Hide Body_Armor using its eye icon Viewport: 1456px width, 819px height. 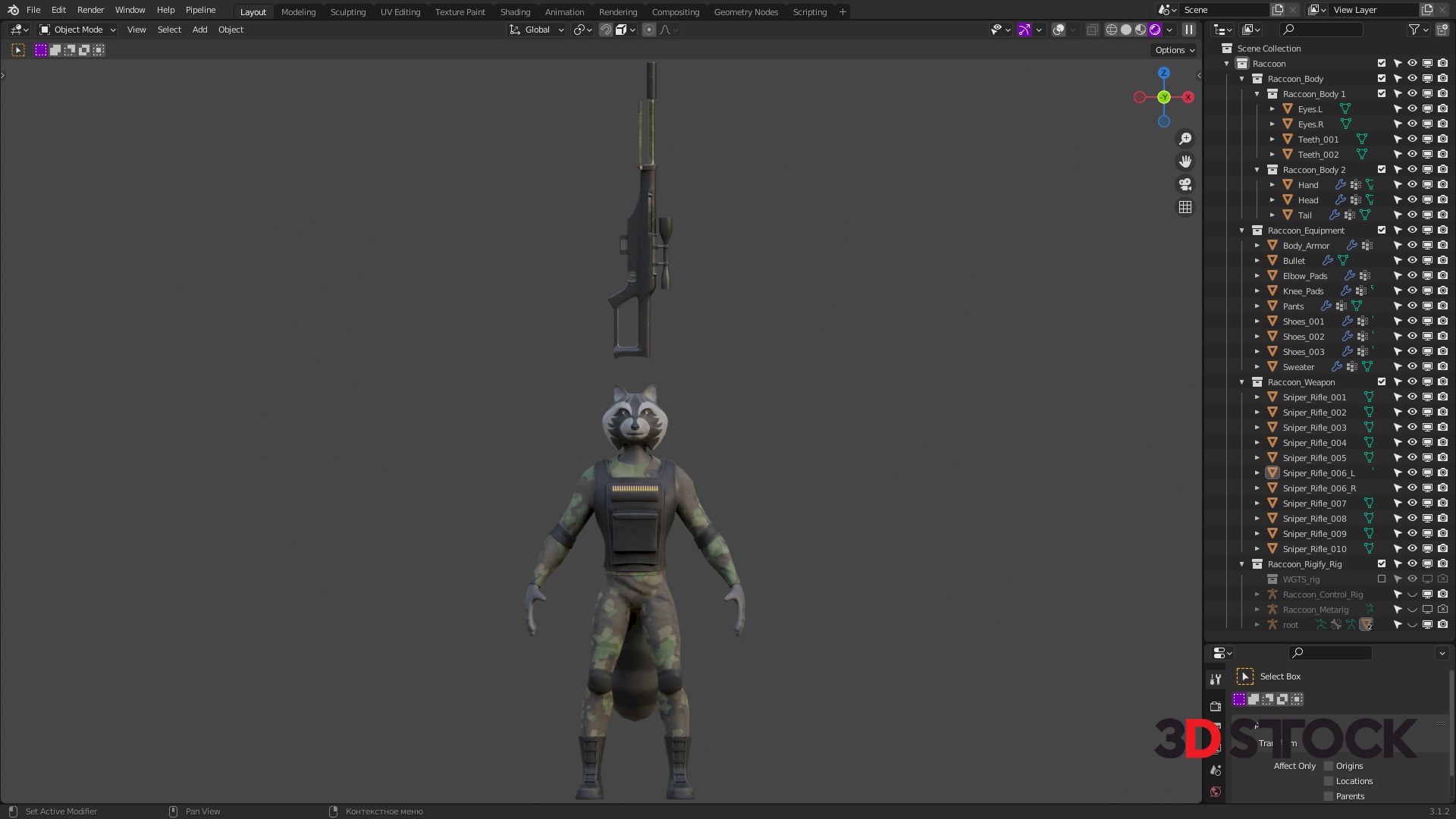point(1412,245)
